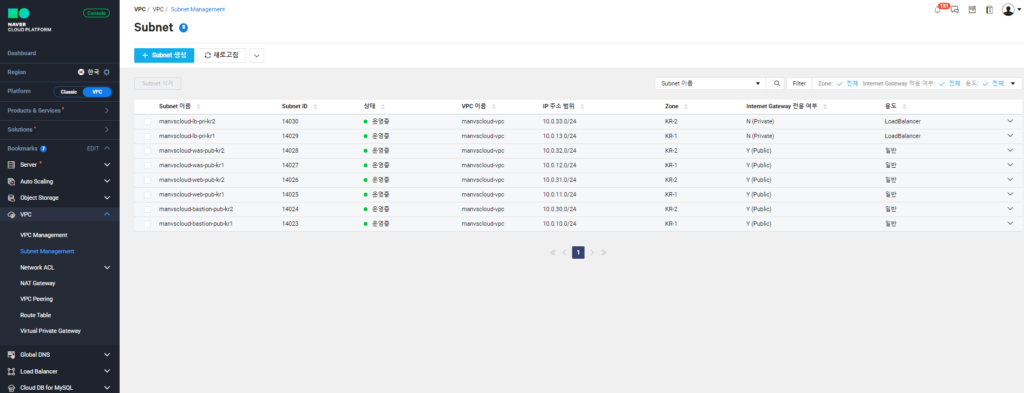Click the Naver Cloud Platform logo
1024x393 pixels.
[x=29, y=21]
